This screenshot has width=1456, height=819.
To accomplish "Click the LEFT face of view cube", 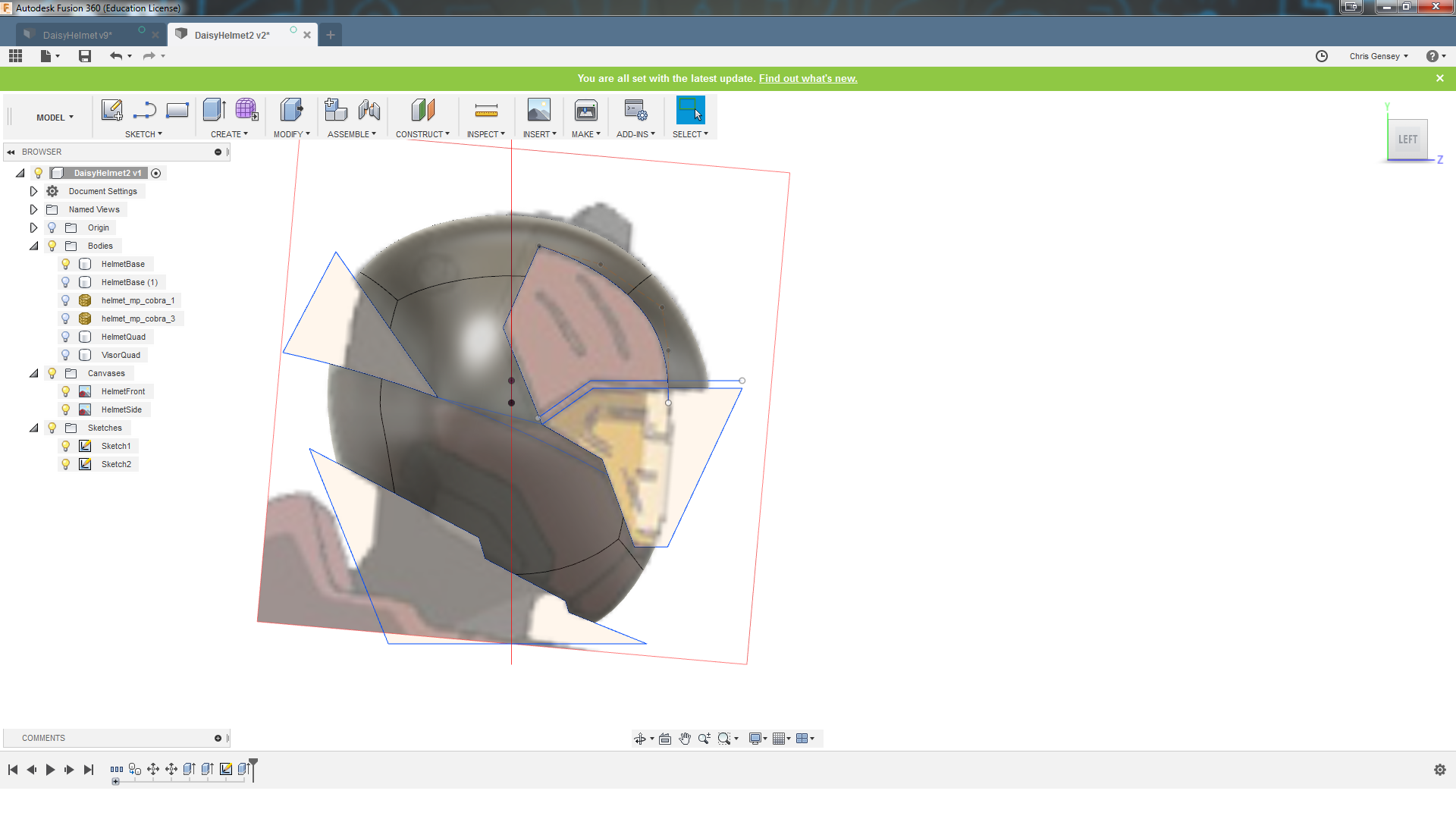I will pyautogui.click(x=1407, y=140).
